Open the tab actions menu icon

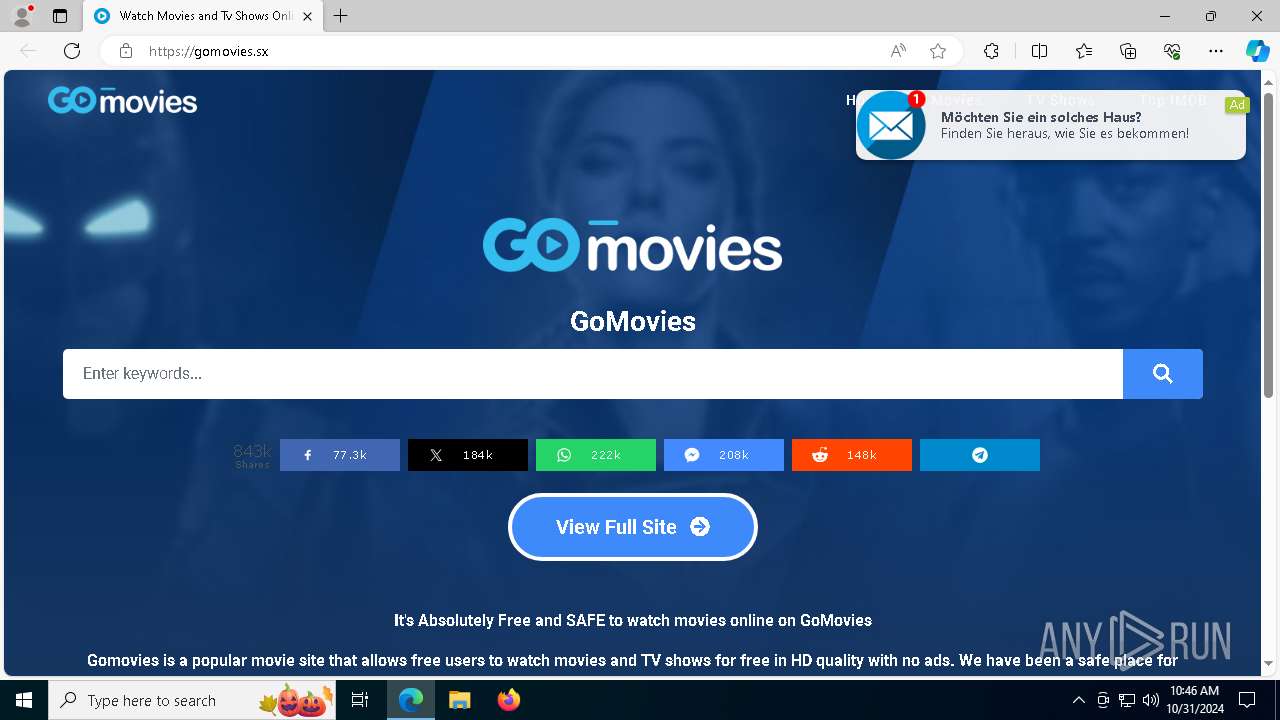[x=60, y=16]
